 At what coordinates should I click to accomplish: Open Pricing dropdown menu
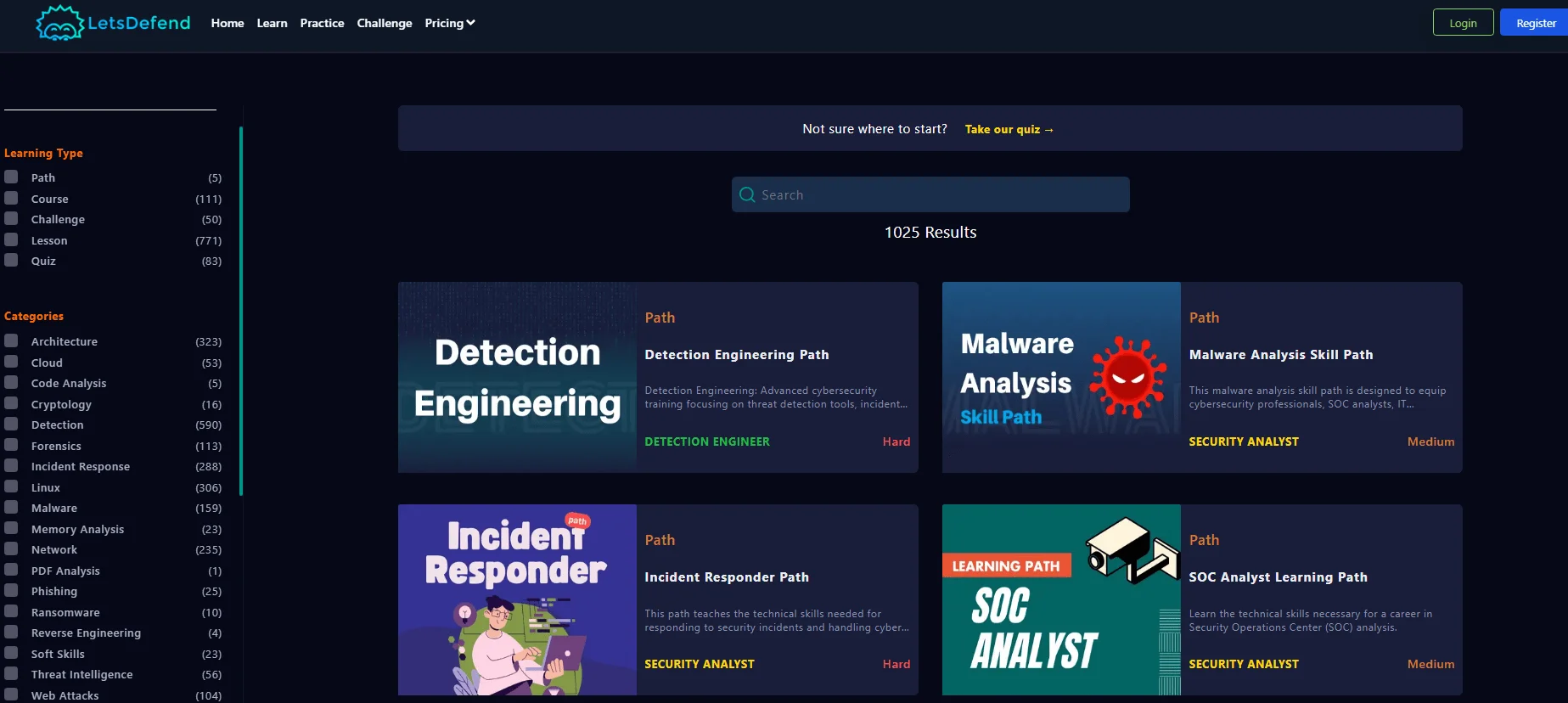(x=450, y=23)
